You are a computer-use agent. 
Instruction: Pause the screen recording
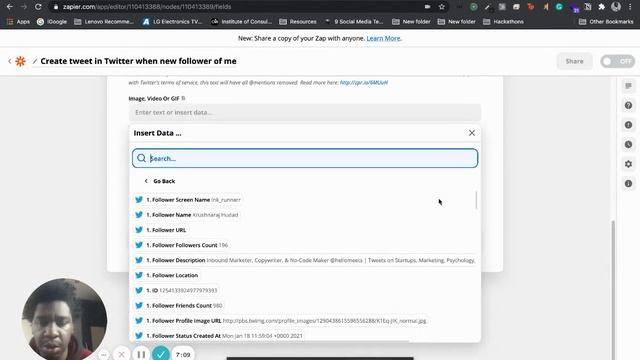click(x=141, y=354)
